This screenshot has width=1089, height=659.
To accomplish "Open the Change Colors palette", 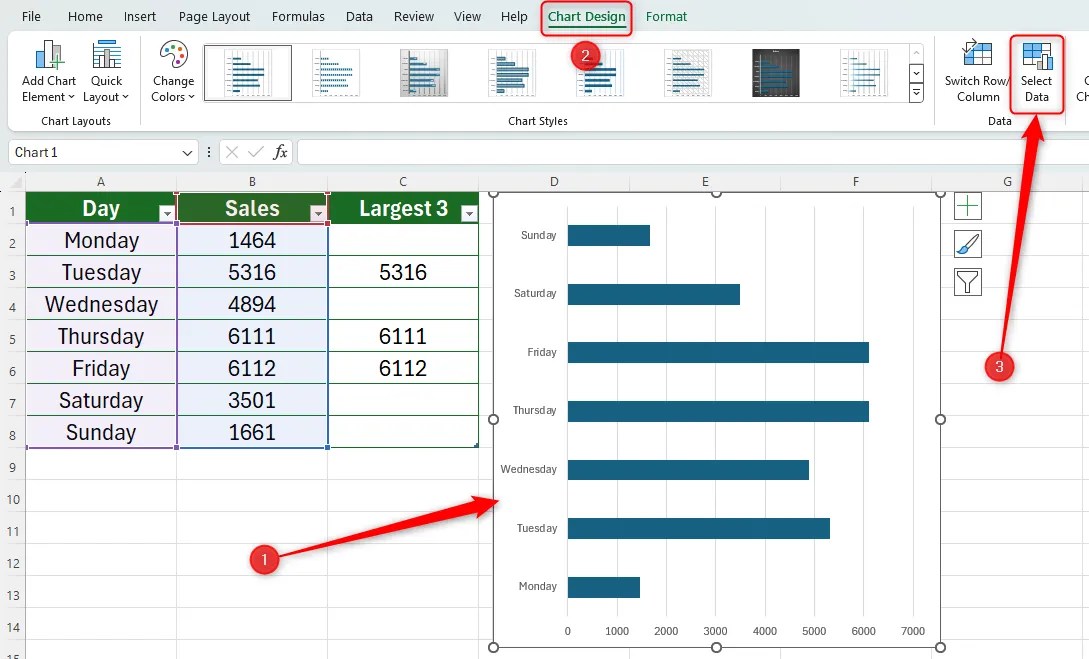I will tap(173, 72).
